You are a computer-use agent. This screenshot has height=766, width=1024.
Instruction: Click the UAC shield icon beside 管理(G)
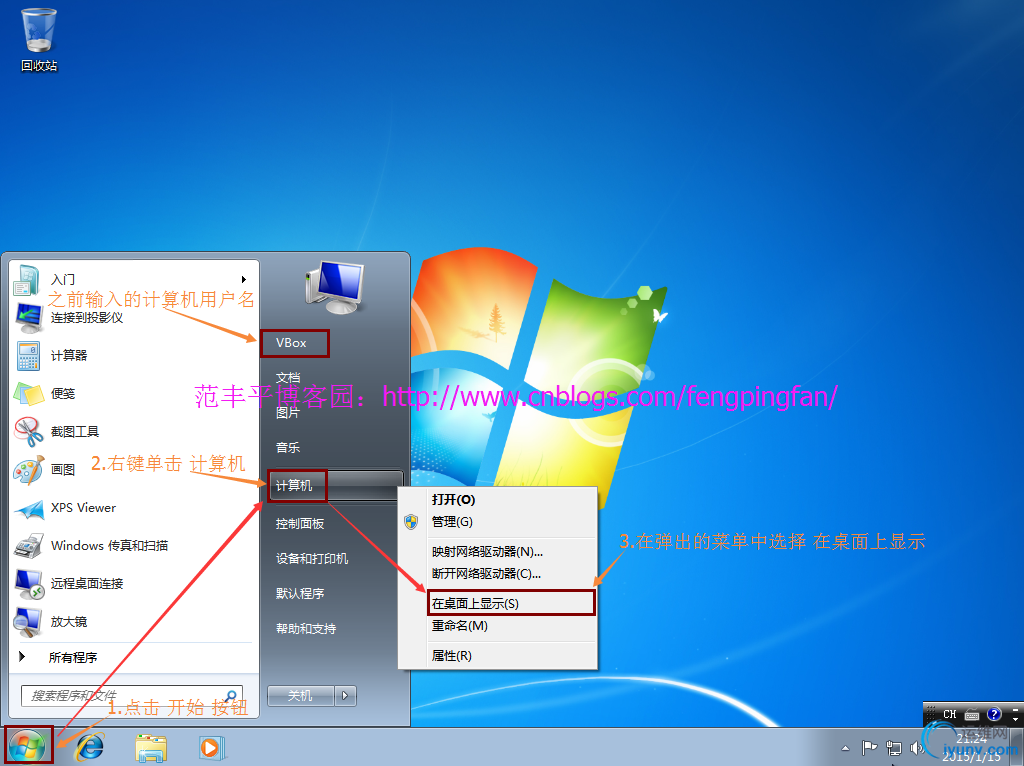point(411,522)
